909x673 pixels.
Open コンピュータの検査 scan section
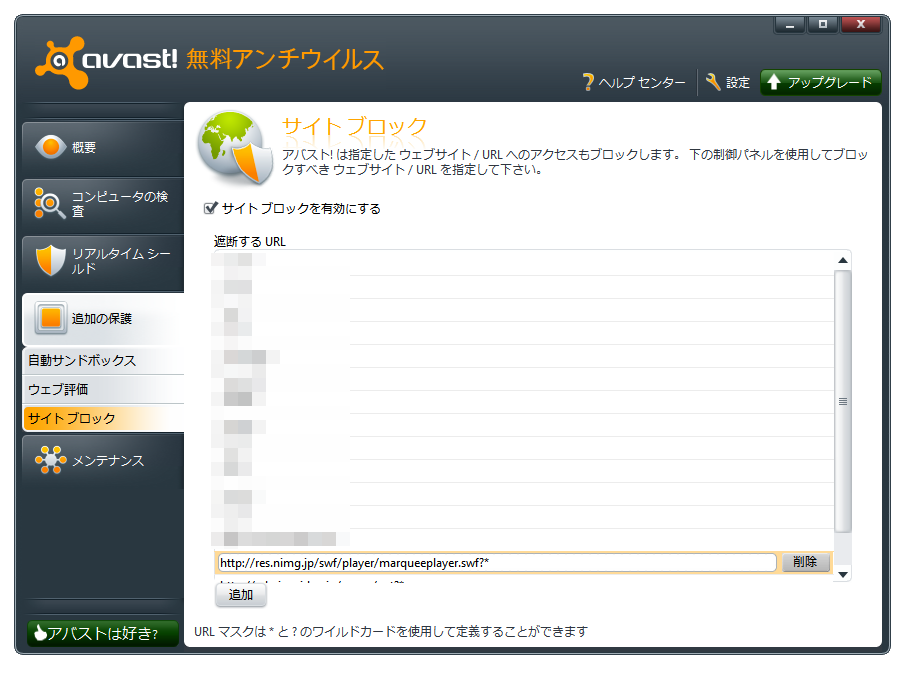point(103,204)
